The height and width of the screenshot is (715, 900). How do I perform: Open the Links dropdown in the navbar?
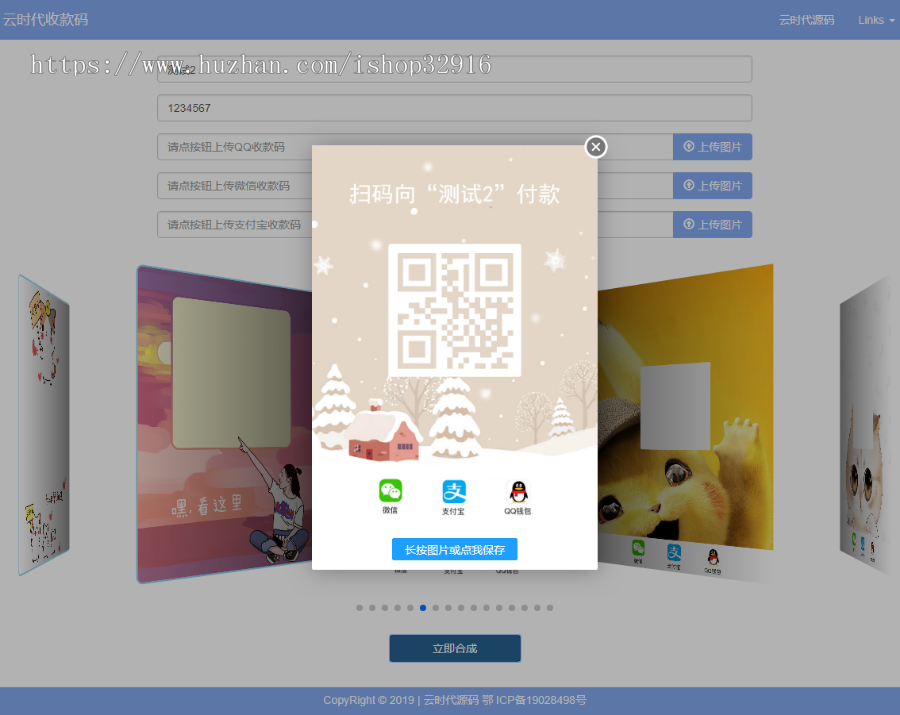[876, 20]
